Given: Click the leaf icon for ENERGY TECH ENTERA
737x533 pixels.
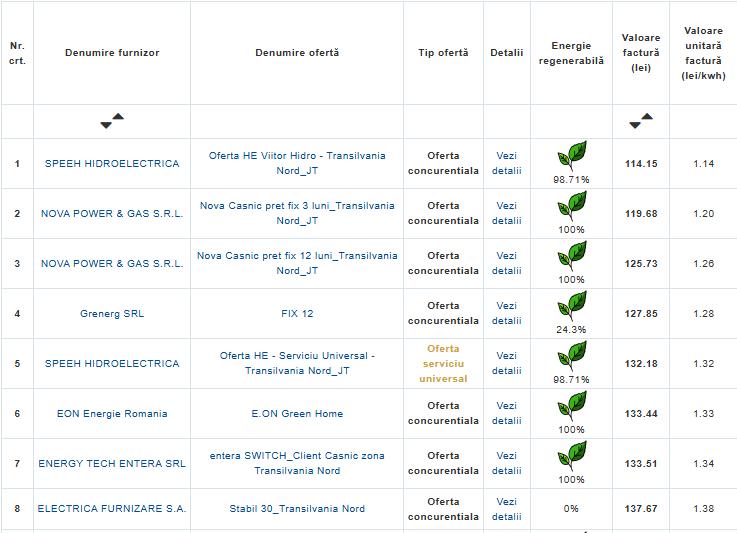Looking at the screenshot, I should click(571, 456).
